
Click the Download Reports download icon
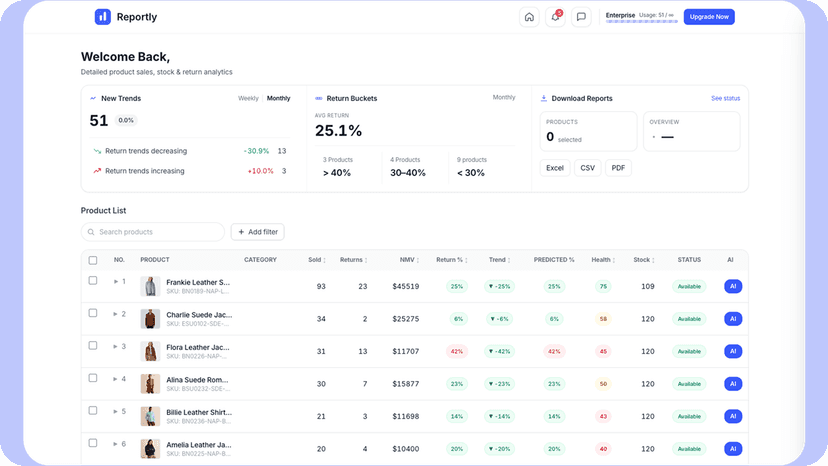(543, 98)
